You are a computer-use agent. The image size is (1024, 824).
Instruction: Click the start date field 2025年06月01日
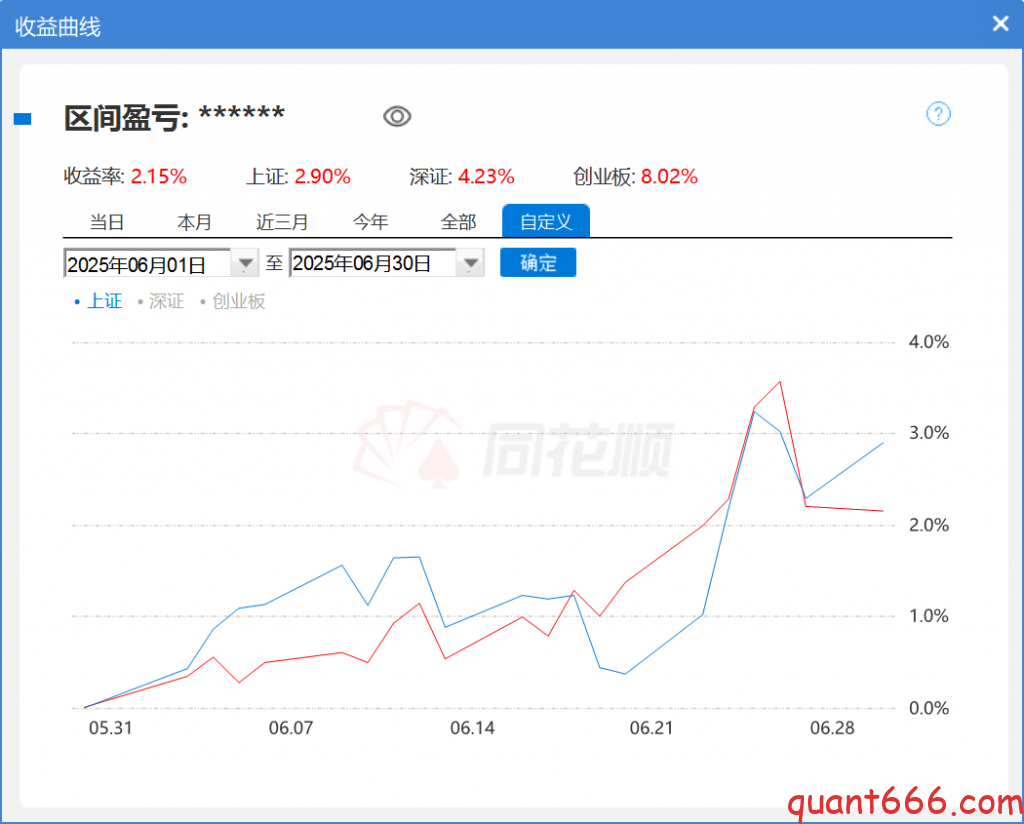(x=147, y=264)
